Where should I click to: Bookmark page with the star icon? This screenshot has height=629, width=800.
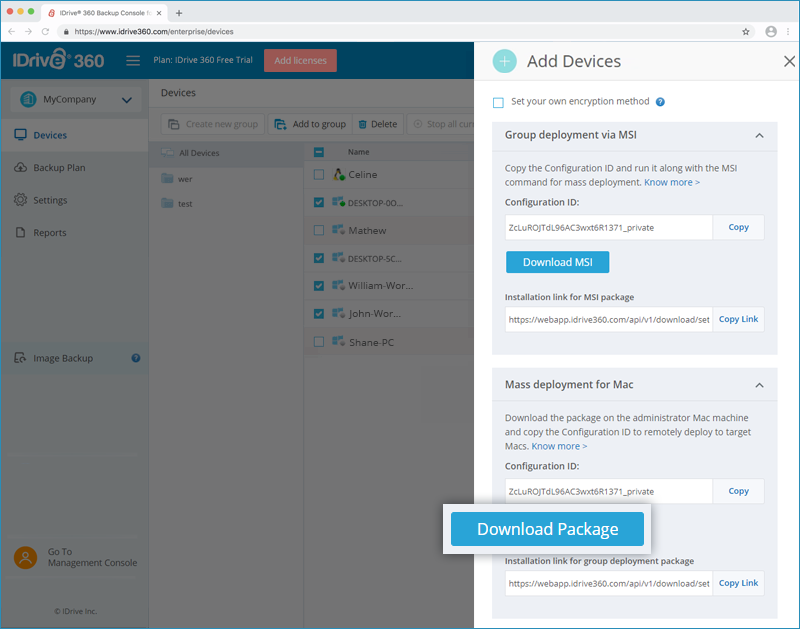coord(746,32)
